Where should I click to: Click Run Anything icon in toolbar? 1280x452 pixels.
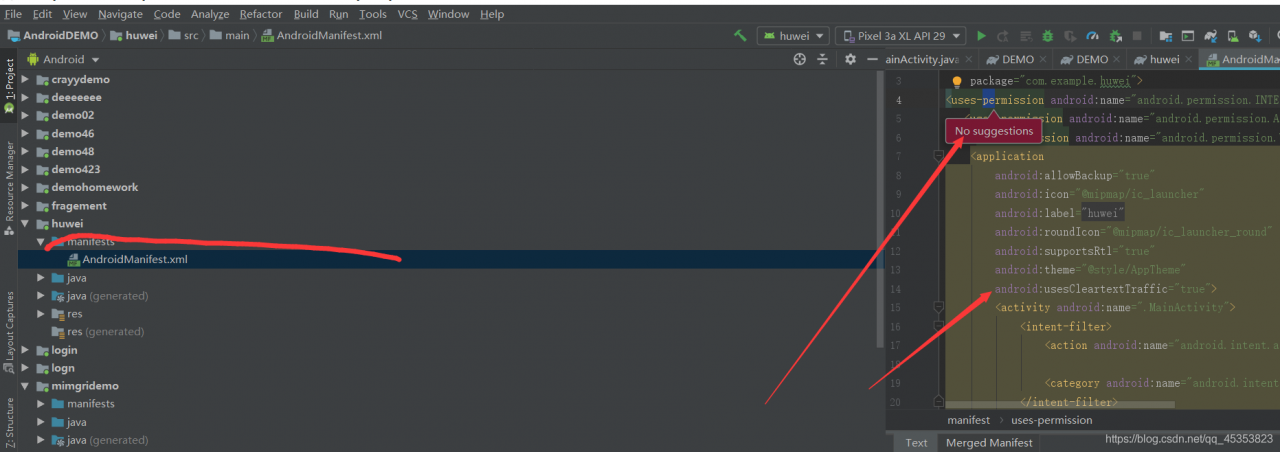pos(1188,36)
